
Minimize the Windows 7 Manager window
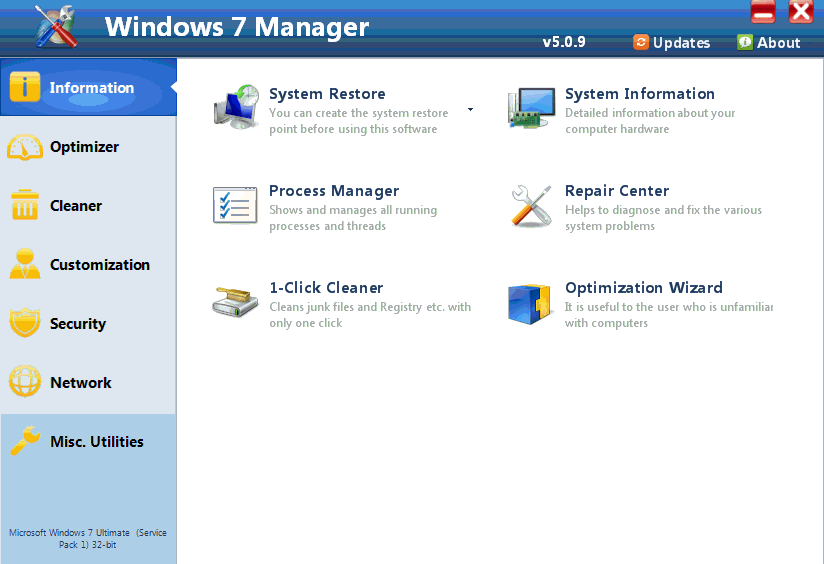click(763, 12)
